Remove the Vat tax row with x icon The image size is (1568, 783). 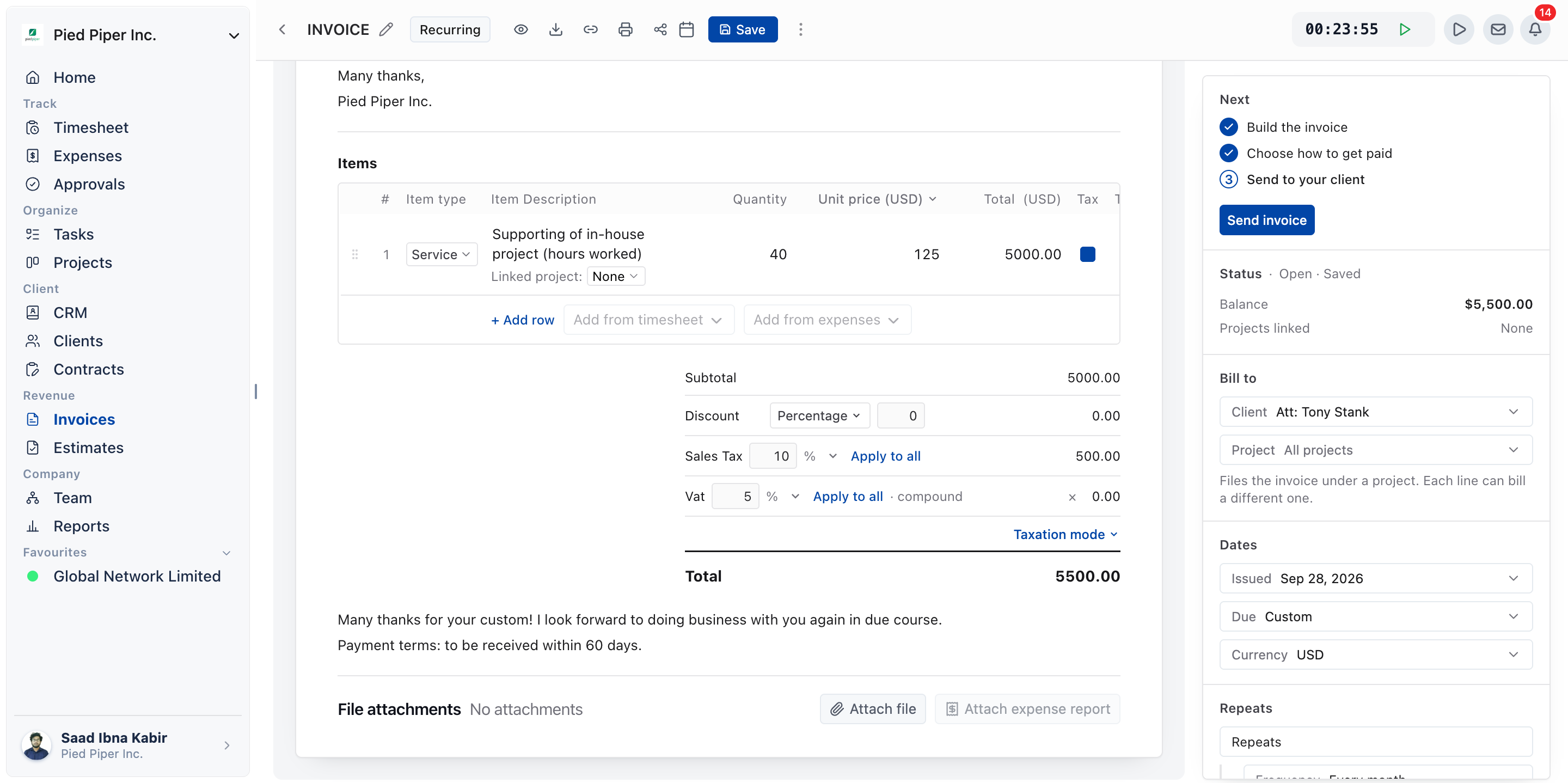pyautogui.click(x=1072, y=498)
